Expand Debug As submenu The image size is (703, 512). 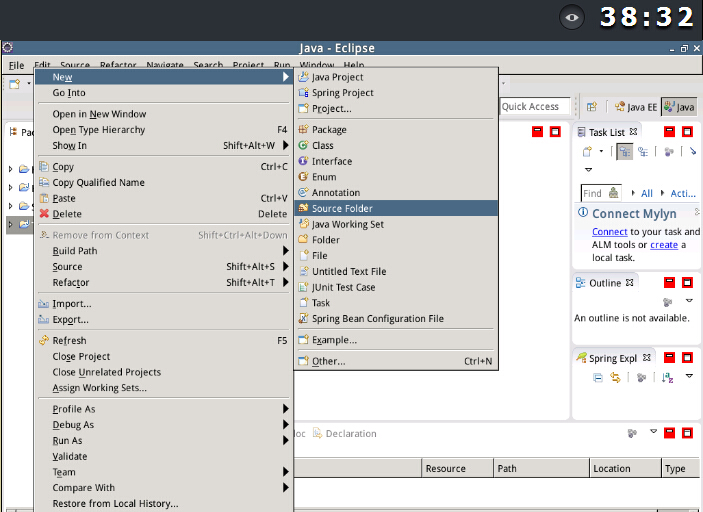click(x=164, y=425)
